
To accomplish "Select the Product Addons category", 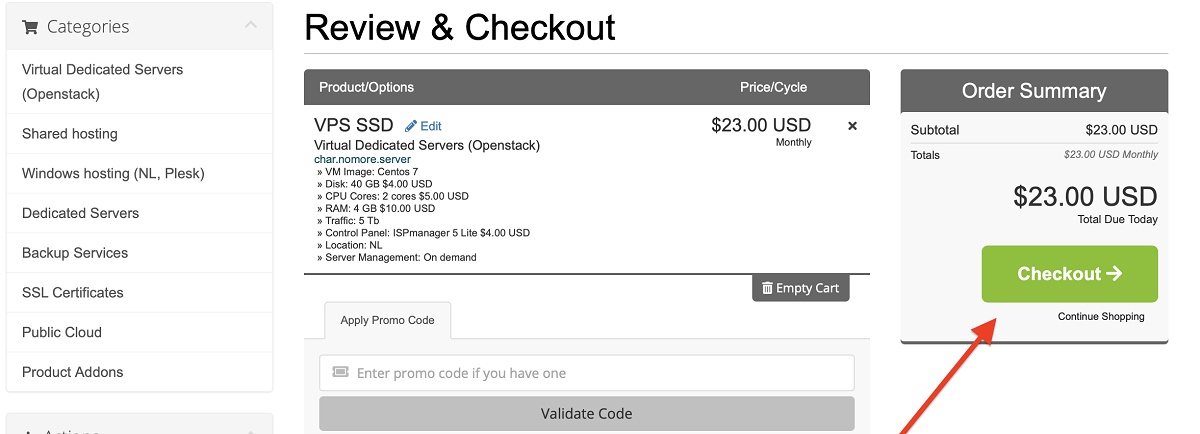I will pyautogui.click(x=73, y=372).
